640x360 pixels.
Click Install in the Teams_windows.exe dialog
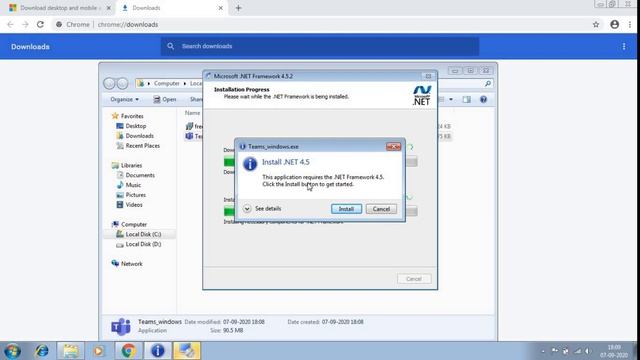346,209
